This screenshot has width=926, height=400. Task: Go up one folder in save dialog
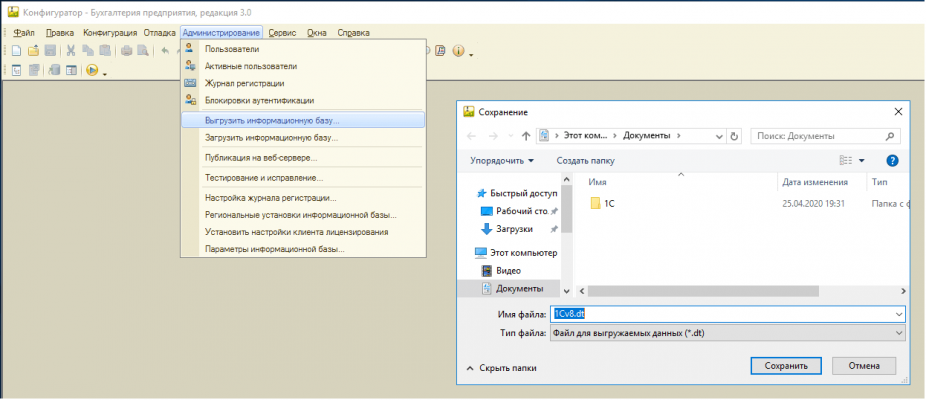point(526,136)
